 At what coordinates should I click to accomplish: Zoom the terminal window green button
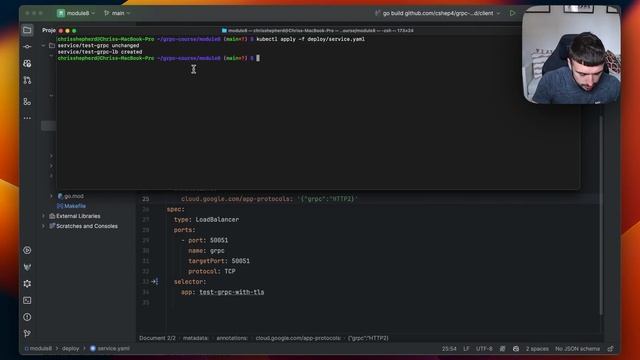pos(74,31)
